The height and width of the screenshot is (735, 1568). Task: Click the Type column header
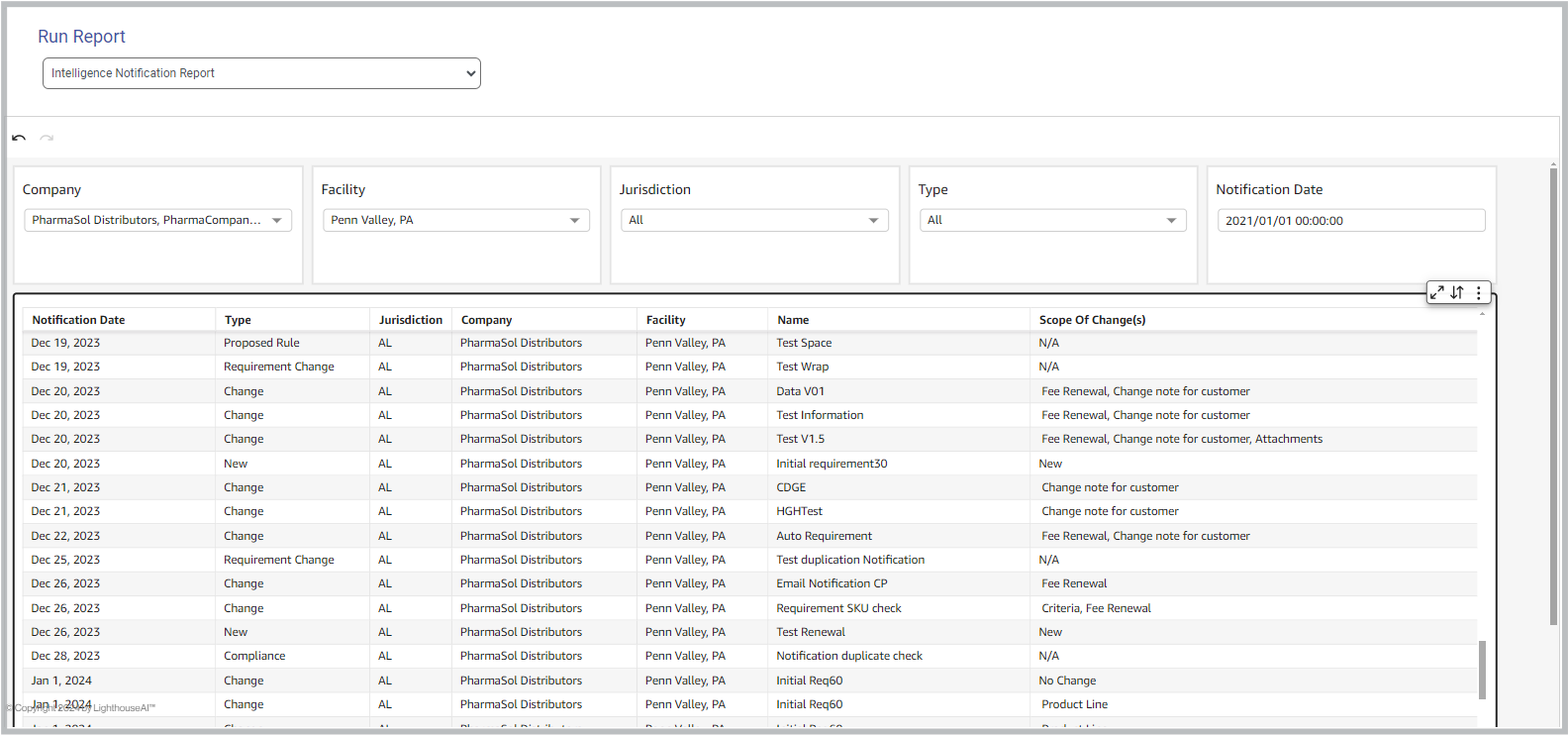[x=239, y=320]
